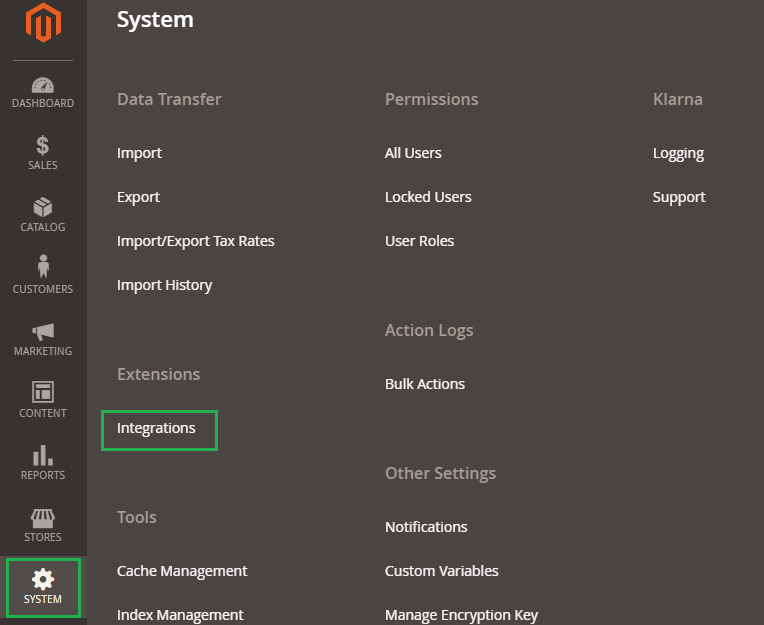Open Cache Management under Tools
This screenshot has width=764, height=625.
tap(182, 571)
